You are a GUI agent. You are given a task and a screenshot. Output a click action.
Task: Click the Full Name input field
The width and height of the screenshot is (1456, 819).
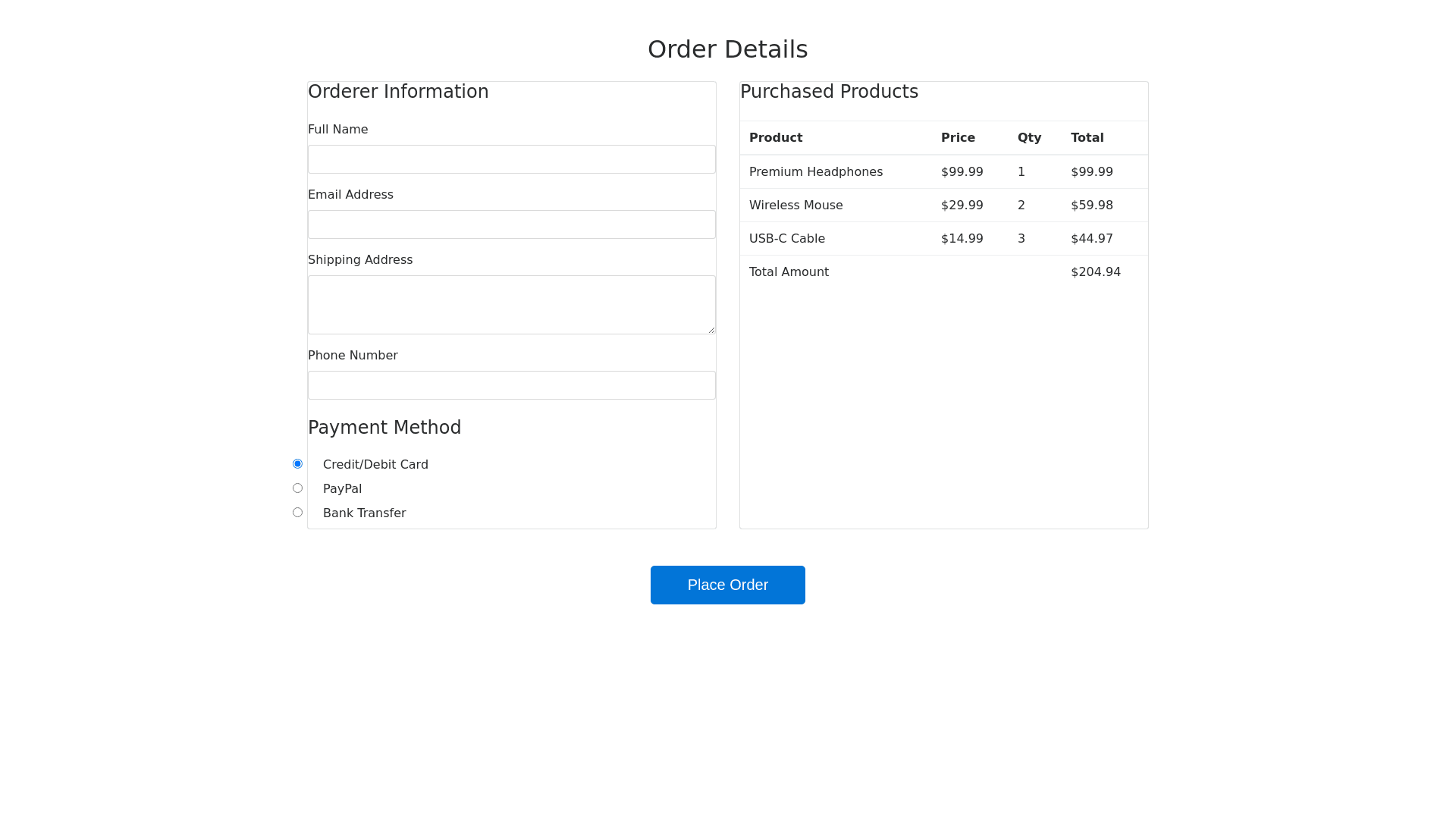coord(511,159)
